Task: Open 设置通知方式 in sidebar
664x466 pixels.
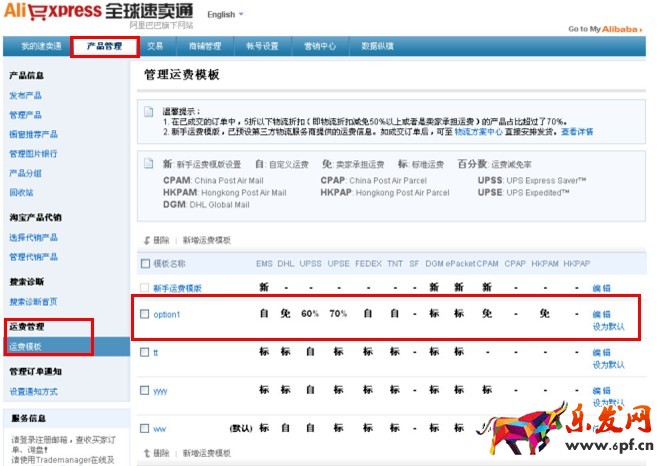Action: [33, 391]
